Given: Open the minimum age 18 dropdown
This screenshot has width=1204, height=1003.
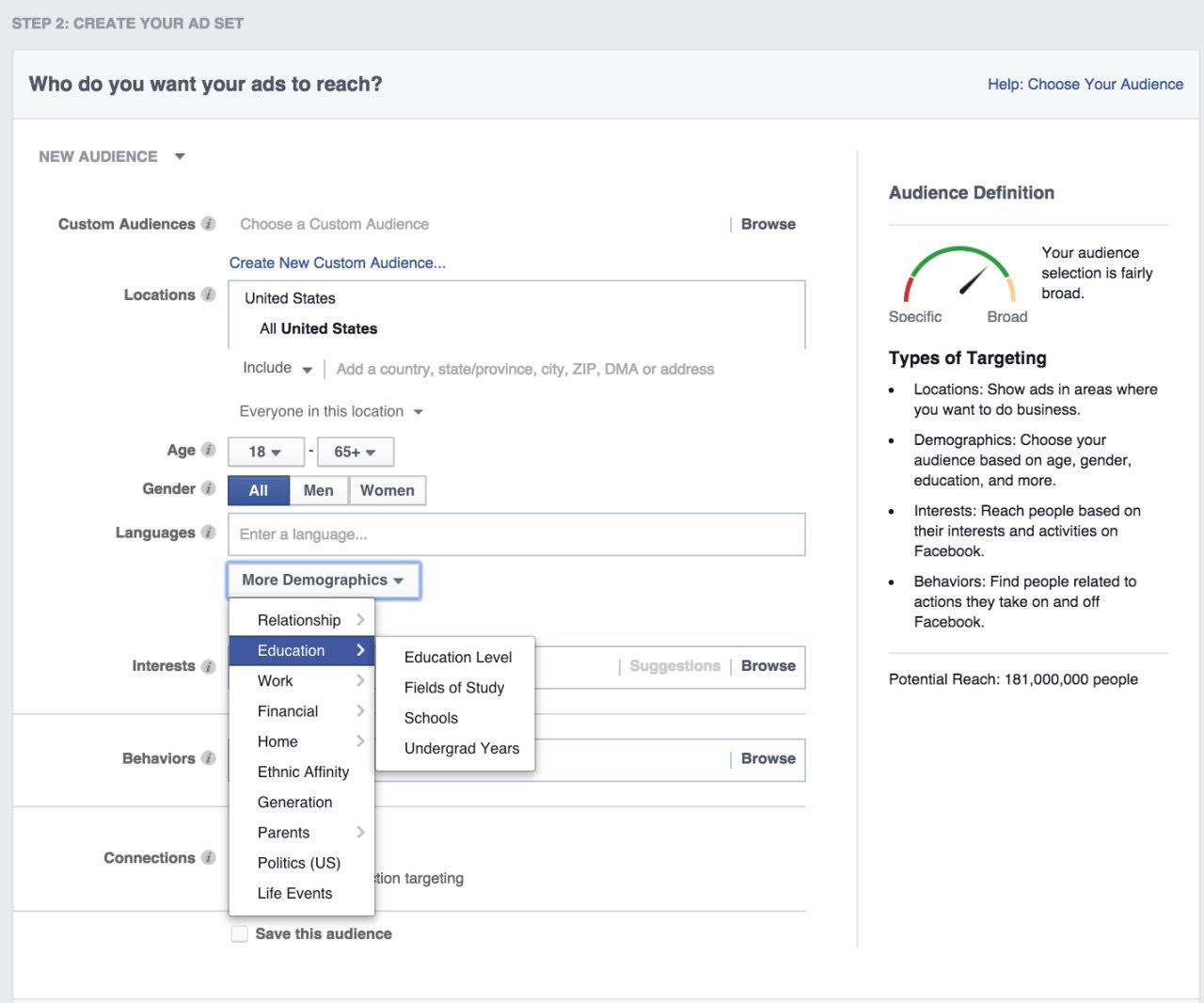Looking at the screenshot, I should pos(265,452).
